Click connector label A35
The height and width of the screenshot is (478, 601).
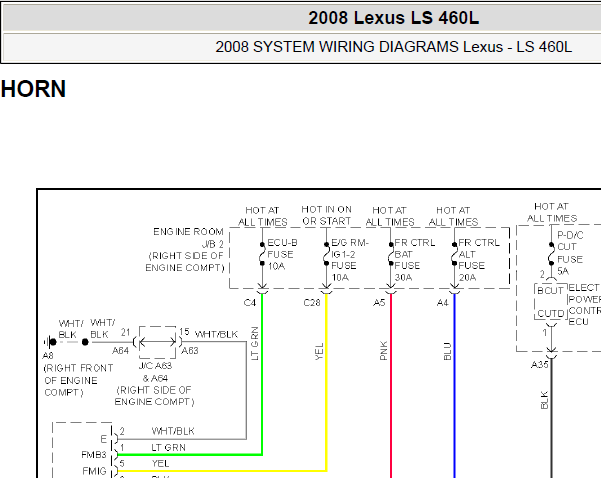click(x=539, y=365)
